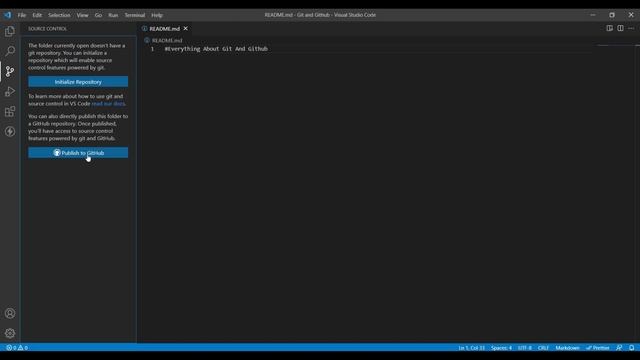Select the README.md editor tab
The width and height of the screenshot is (640, 360).
coord(164,29)
